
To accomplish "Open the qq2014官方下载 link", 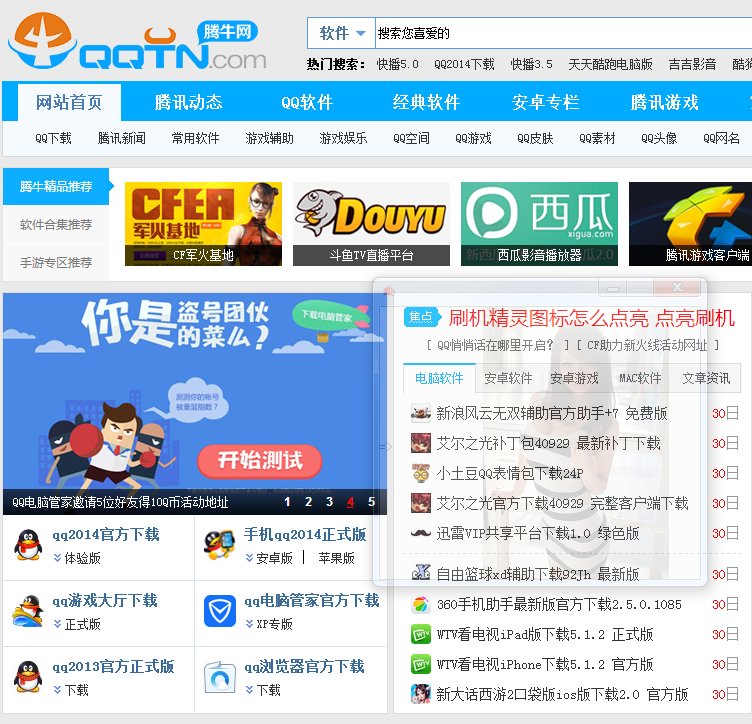I will tap(106, 534).
